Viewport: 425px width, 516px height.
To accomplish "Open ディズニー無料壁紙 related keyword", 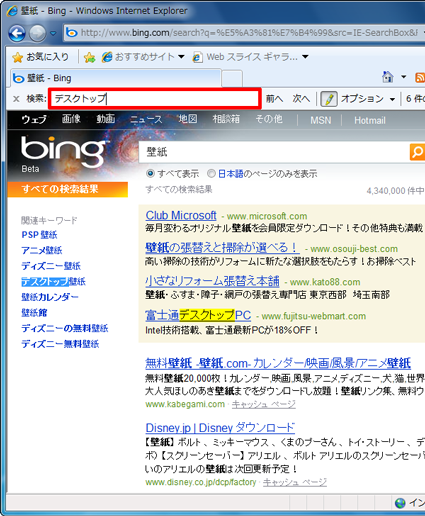I will [60, 344].
